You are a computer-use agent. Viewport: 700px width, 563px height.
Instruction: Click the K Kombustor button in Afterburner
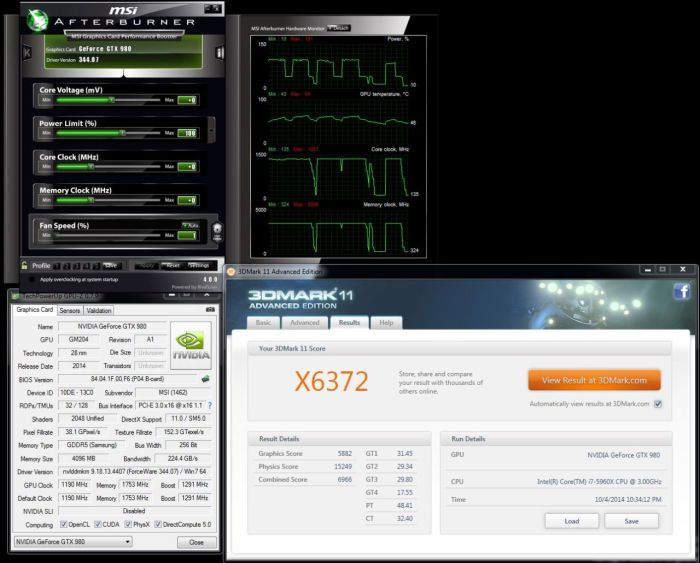27,53
